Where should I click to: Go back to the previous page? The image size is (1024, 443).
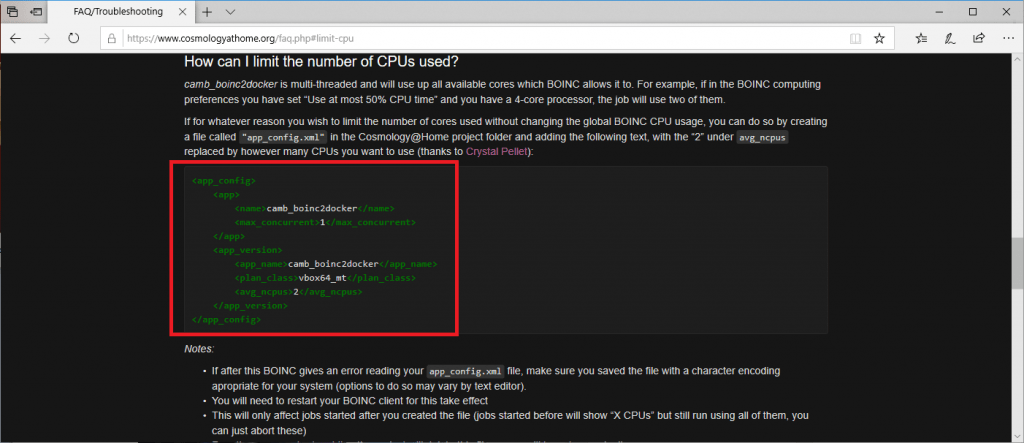click(15, 38)
